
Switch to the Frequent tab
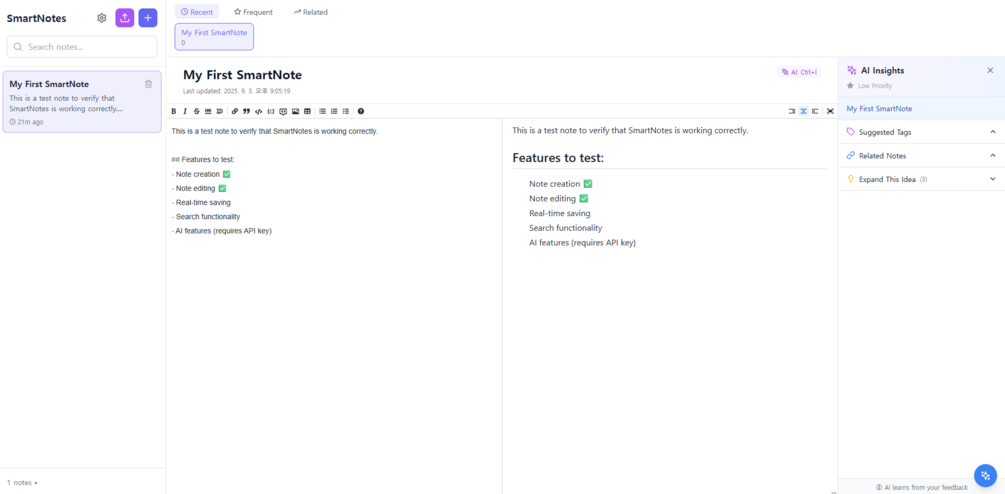click(x=253, y=12)
